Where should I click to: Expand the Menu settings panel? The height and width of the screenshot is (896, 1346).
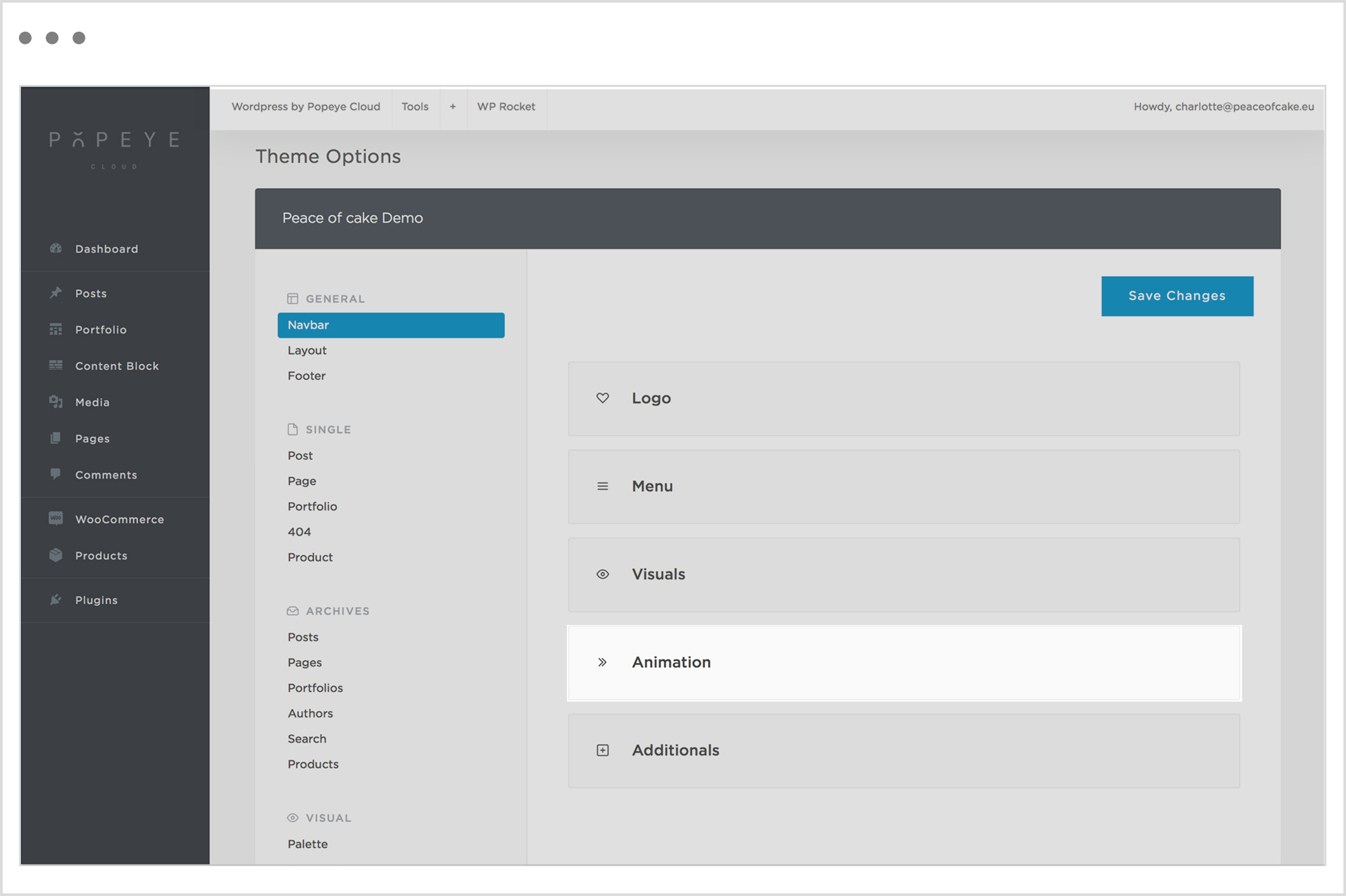[x=904, y=487]
